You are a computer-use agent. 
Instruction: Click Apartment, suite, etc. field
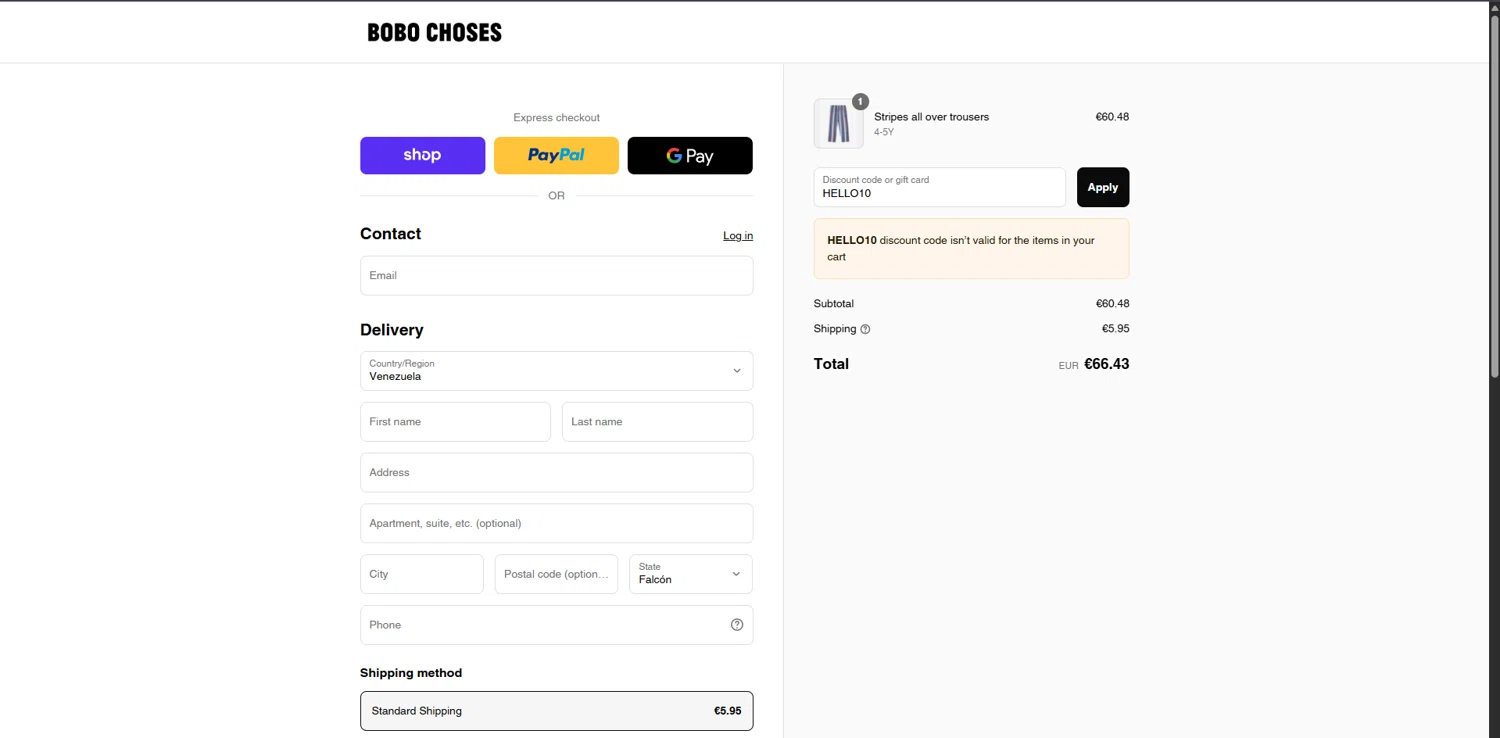click(x=556, y=523)
